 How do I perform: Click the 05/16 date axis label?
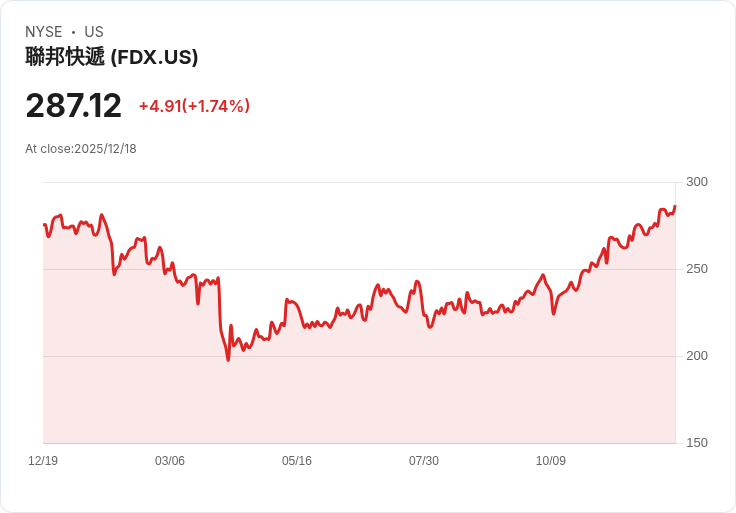(297, 461)
